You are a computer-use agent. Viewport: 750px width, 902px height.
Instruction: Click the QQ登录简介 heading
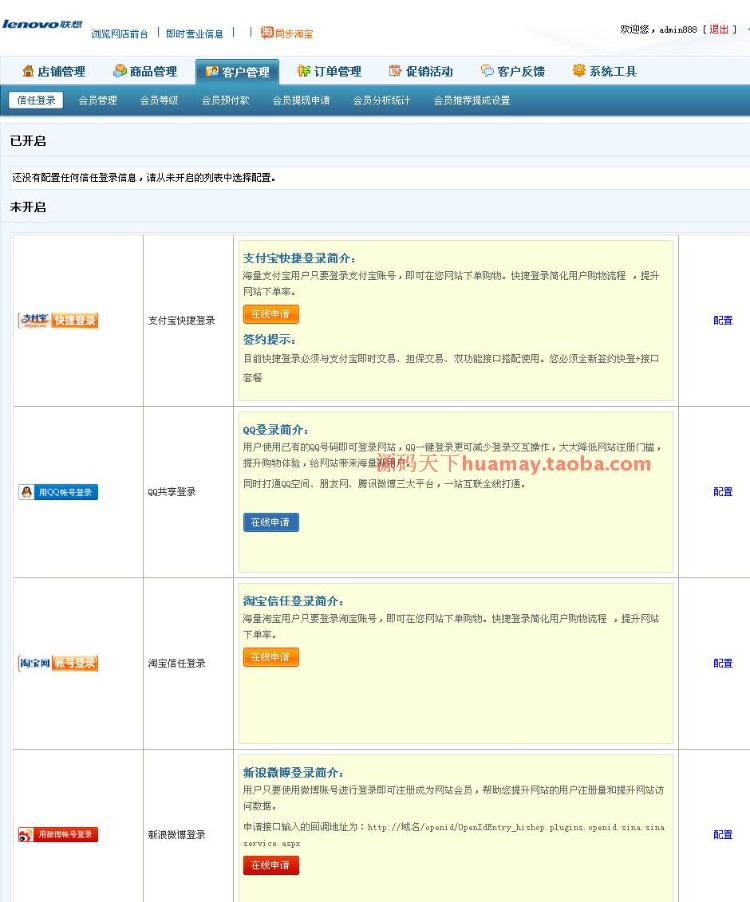pyautogui.click(x=275, y=430)
